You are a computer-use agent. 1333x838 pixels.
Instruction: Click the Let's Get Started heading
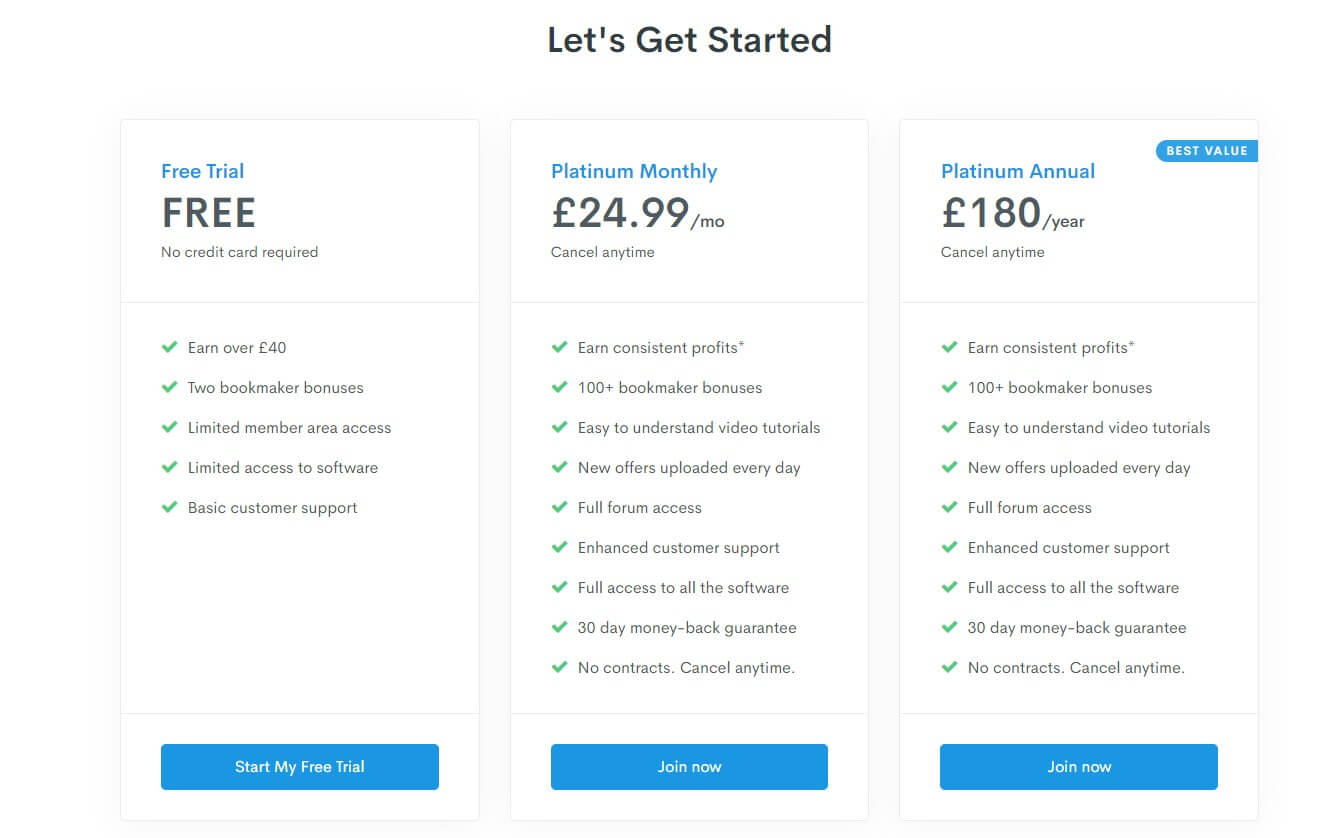(x=689, y=40)
